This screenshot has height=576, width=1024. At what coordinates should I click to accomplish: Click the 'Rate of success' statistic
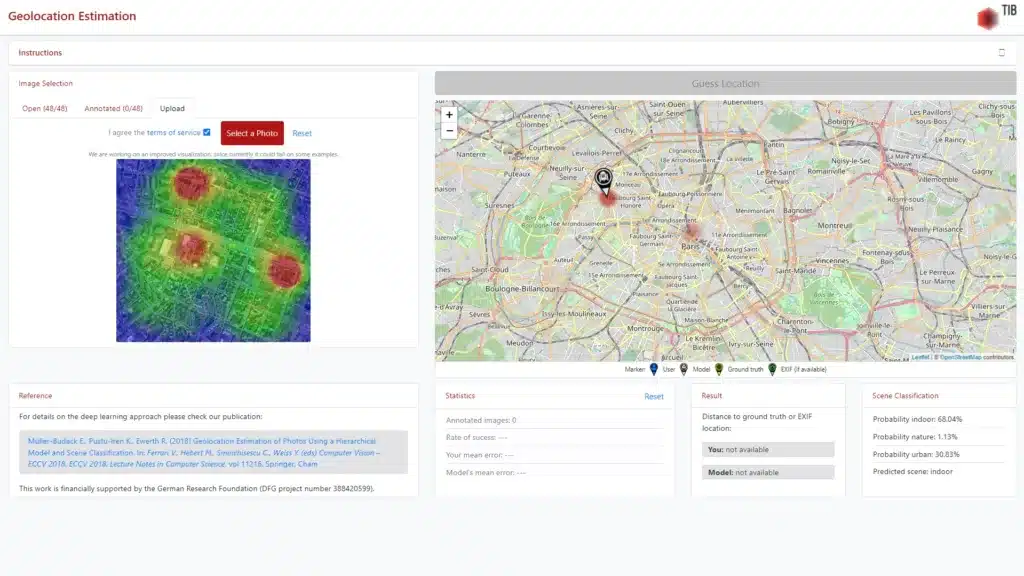coord(477,438)
